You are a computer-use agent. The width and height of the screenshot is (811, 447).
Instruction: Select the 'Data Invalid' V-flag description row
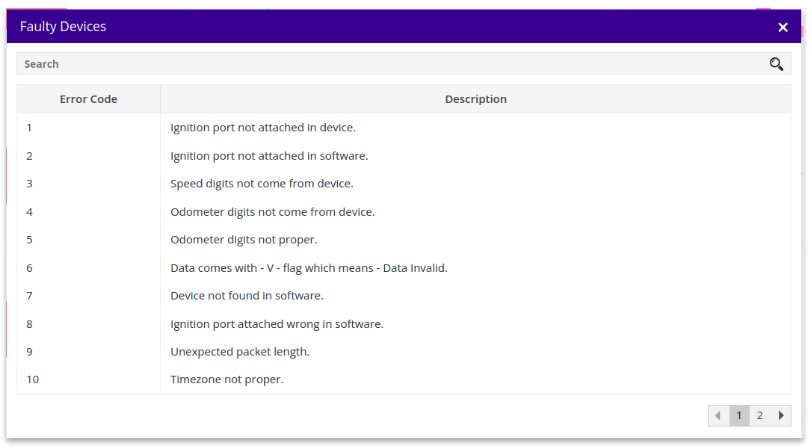click(x=308, y=268)
